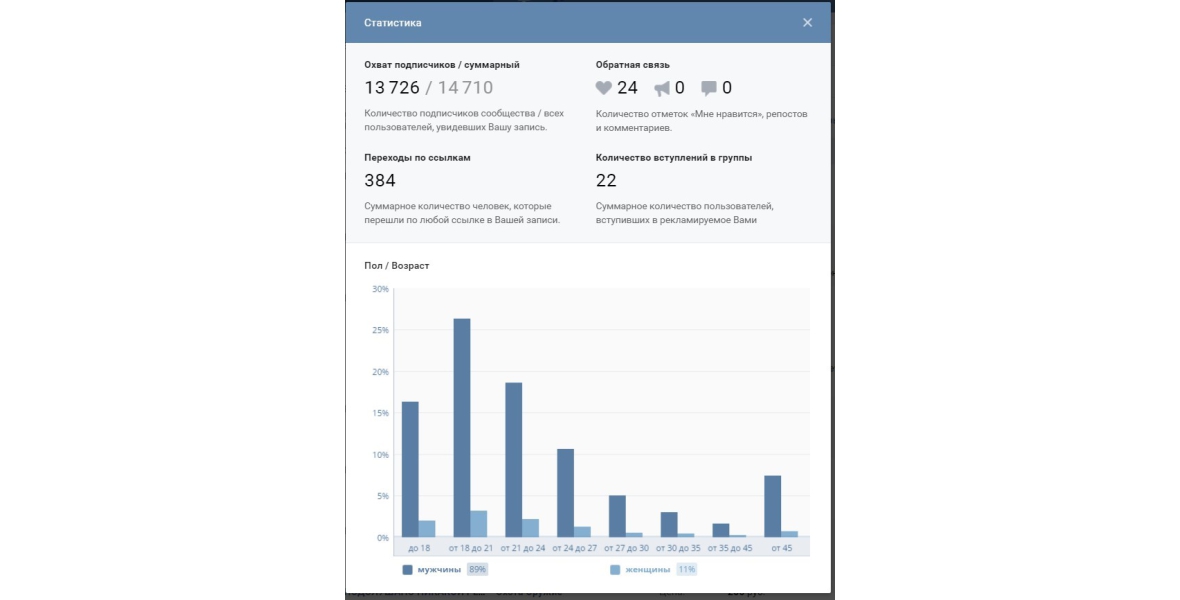Click the 384 link clicks value
The width and height of the screenshot is (1180, 600).
(x=380, y=181)
